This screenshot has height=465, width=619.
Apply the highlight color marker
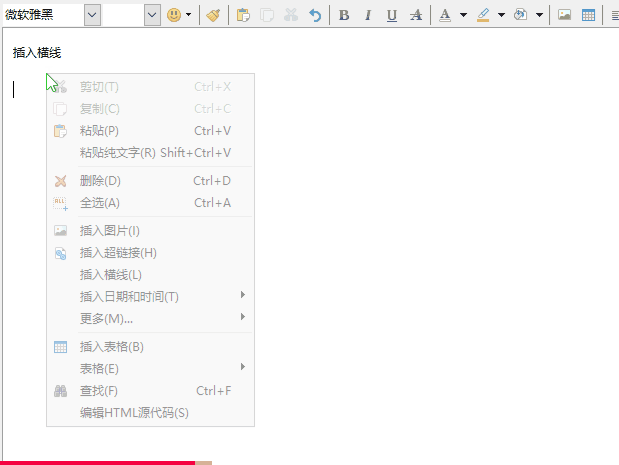click(x=483, y=15)
